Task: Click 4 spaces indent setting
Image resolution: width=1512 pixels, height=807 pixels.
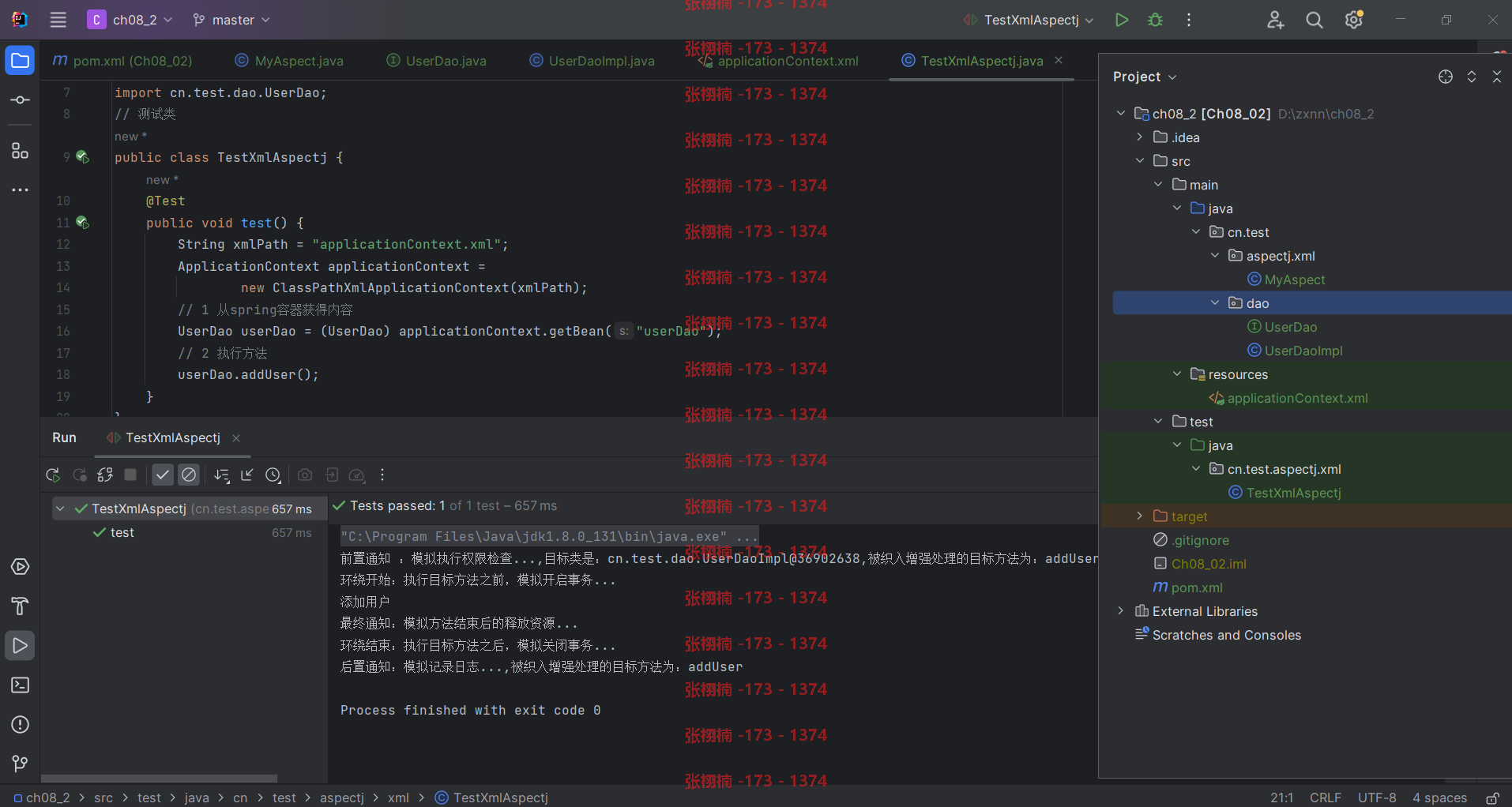Action: [1439, 798]
